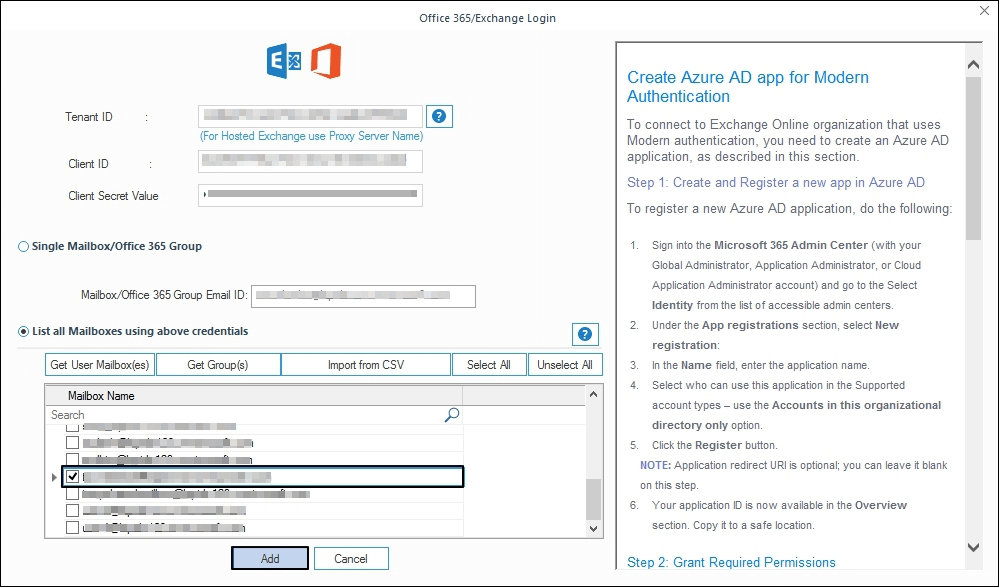This screenshot has width=999, height=587.
Task: Click Select All mailboxes button
Action: [x=489, y=365]
